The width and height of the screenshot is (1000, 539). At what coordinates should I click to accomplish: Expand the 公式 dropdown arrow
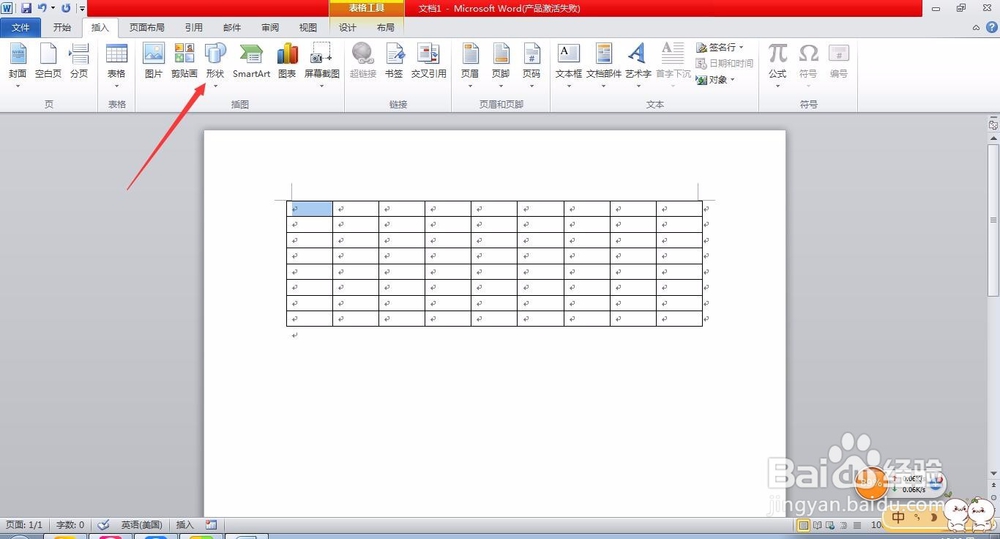[x=777, y=85]
